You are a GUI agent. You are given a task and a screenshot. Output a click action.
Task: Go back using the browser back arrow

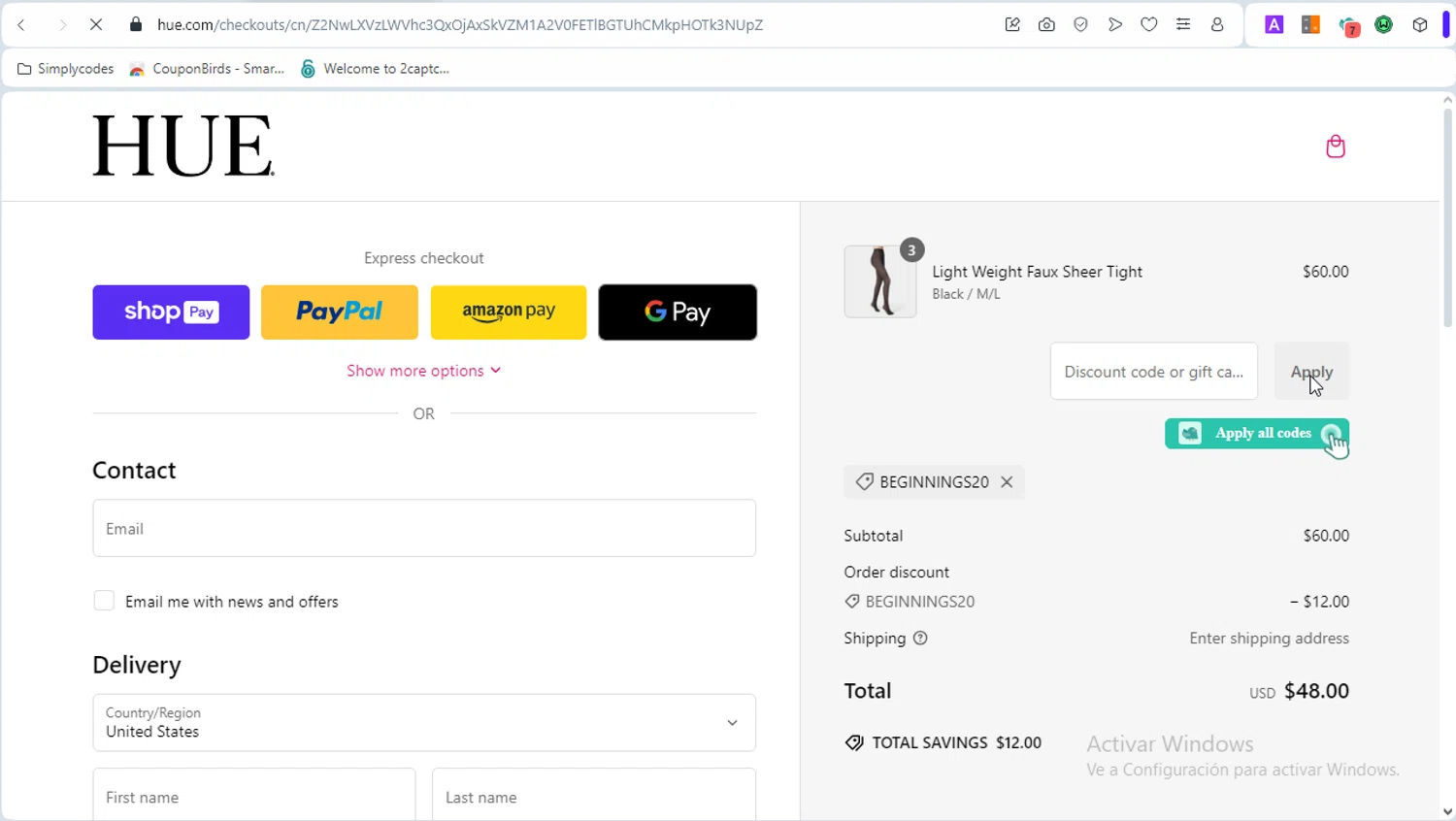point(21,25)
